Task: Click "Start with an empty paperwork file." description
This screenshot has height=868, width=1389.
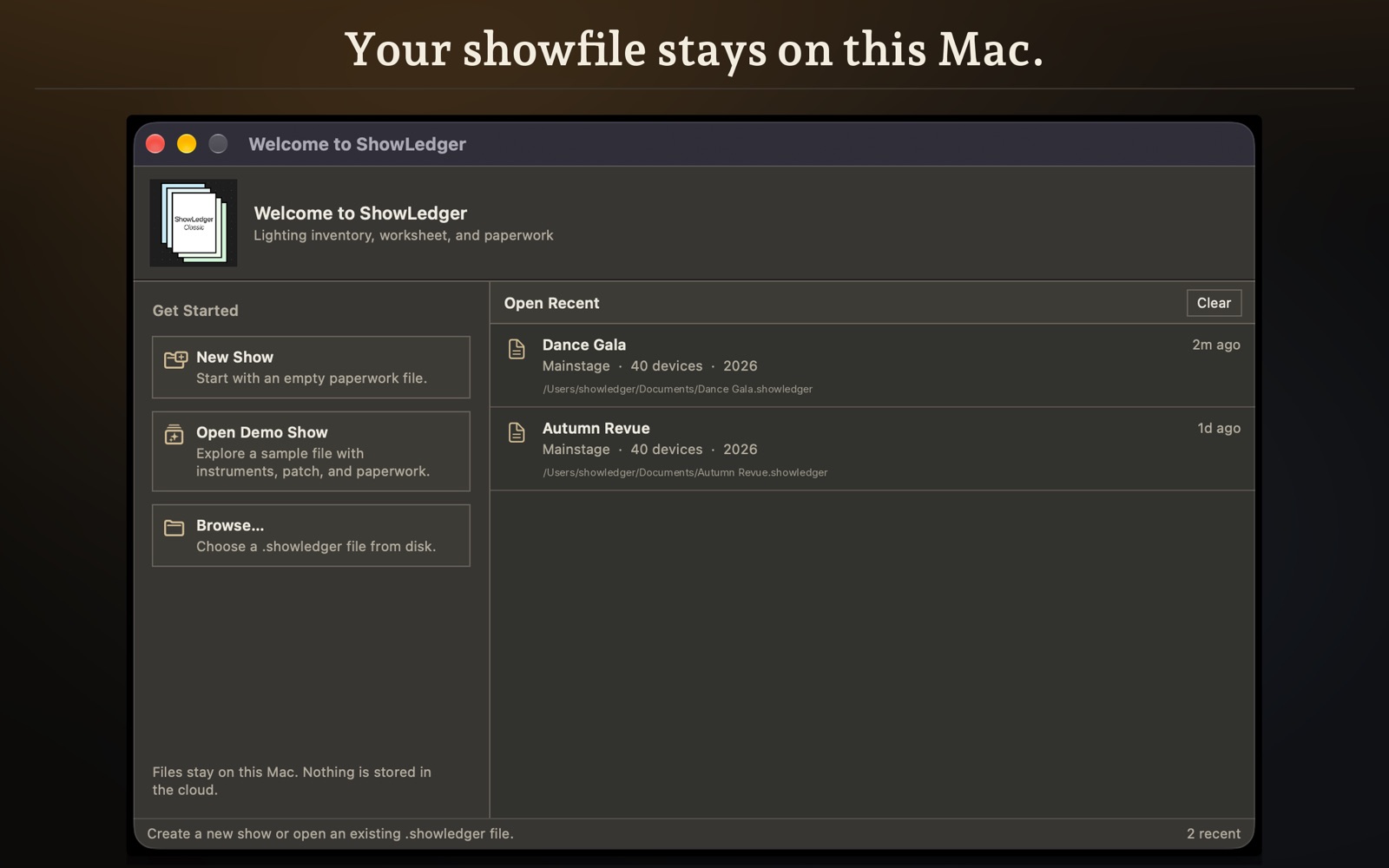Action: (312, 378)
